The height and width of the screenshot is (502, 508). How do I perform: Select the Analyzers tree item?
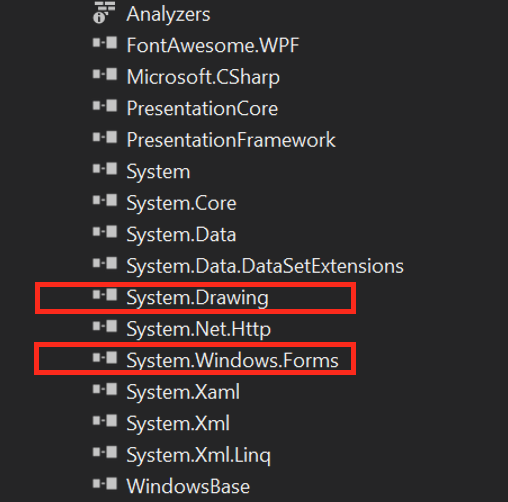[168, 15]
